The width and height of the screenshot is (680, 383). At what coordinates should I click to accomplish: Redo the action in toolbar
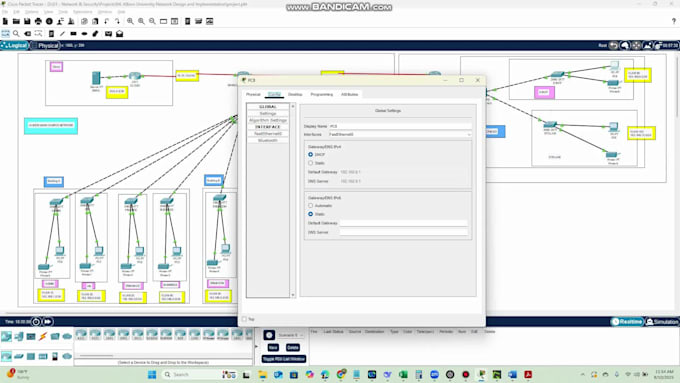[118, 21]
